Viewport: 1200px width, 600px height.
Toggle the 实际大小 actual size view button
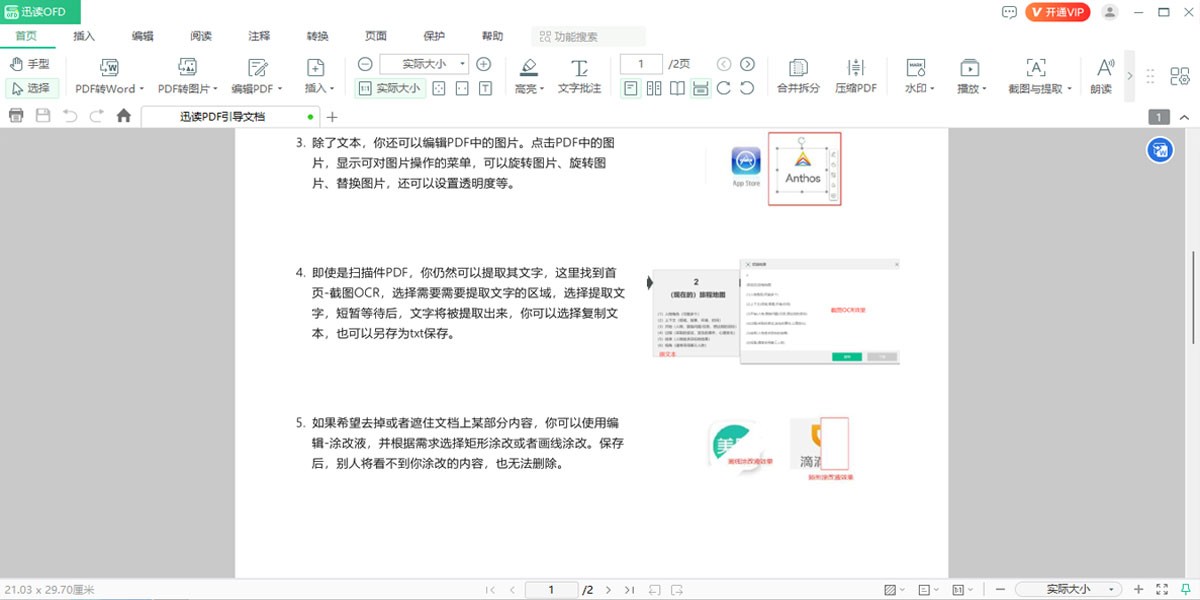pyautogui.click(x=391, y=88)
